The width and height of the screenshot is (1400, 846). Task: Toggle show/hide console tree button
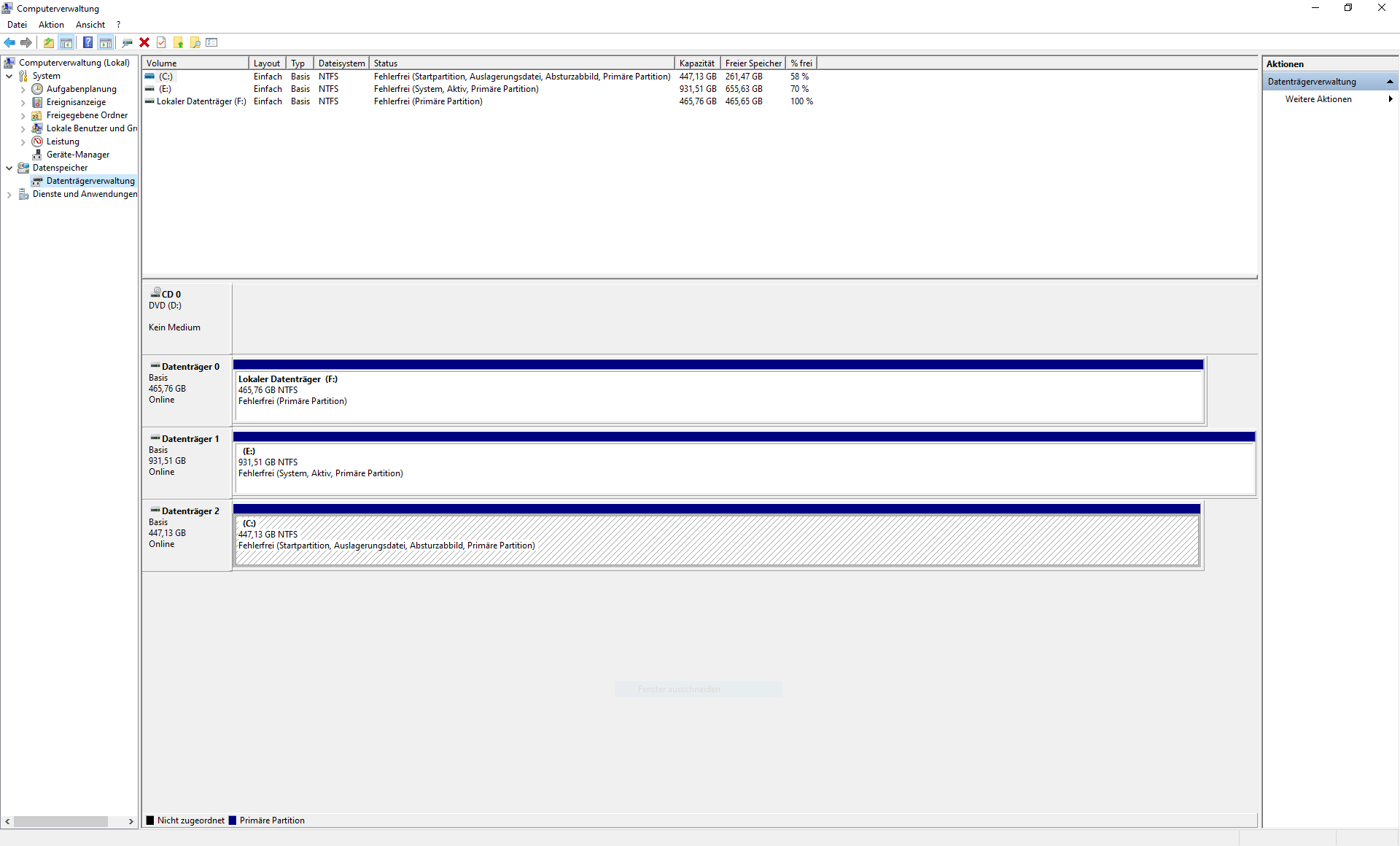pyautogui.click(x=66, y=42)
